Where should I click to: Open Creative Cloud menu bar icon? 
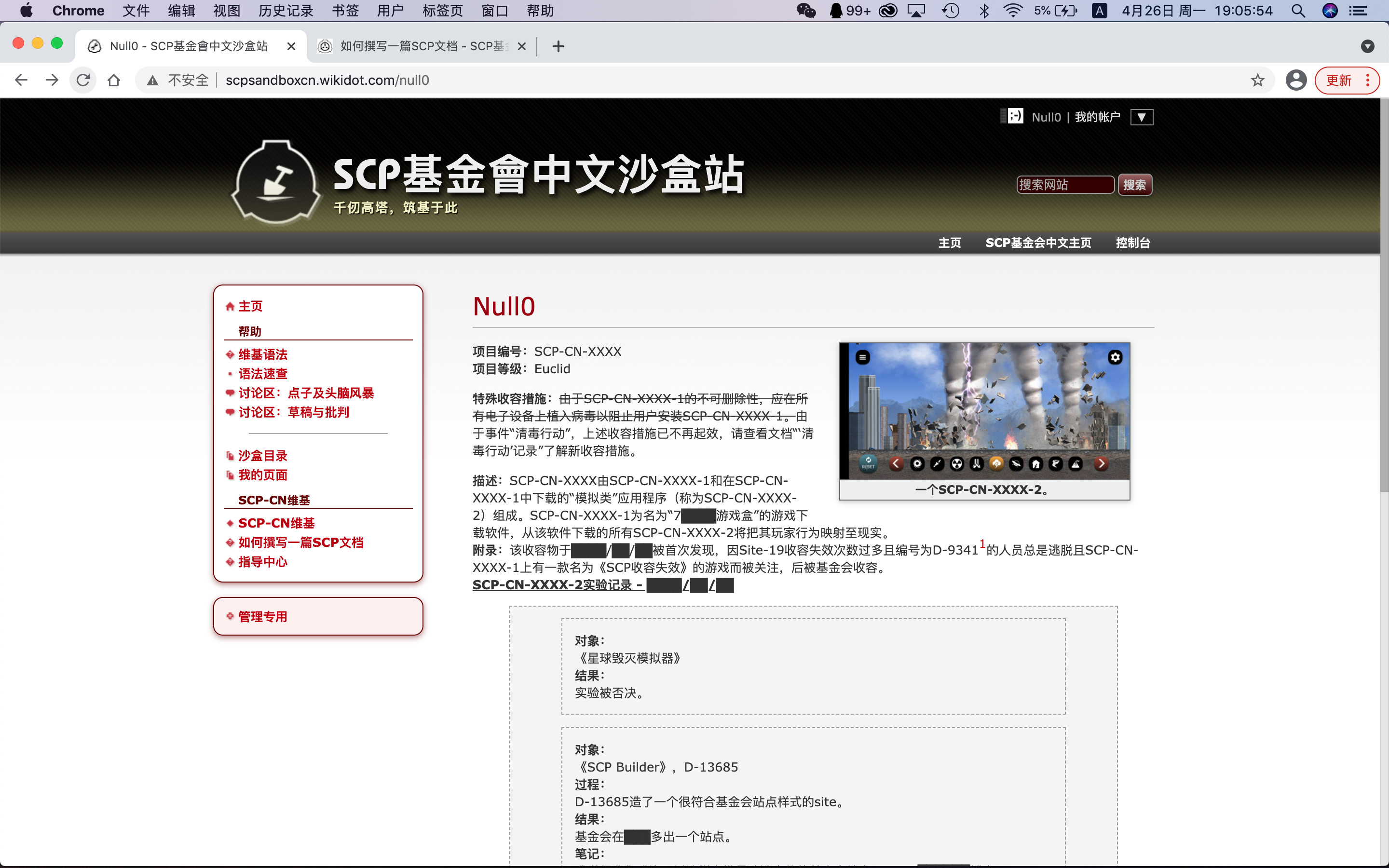coord(888,10)
